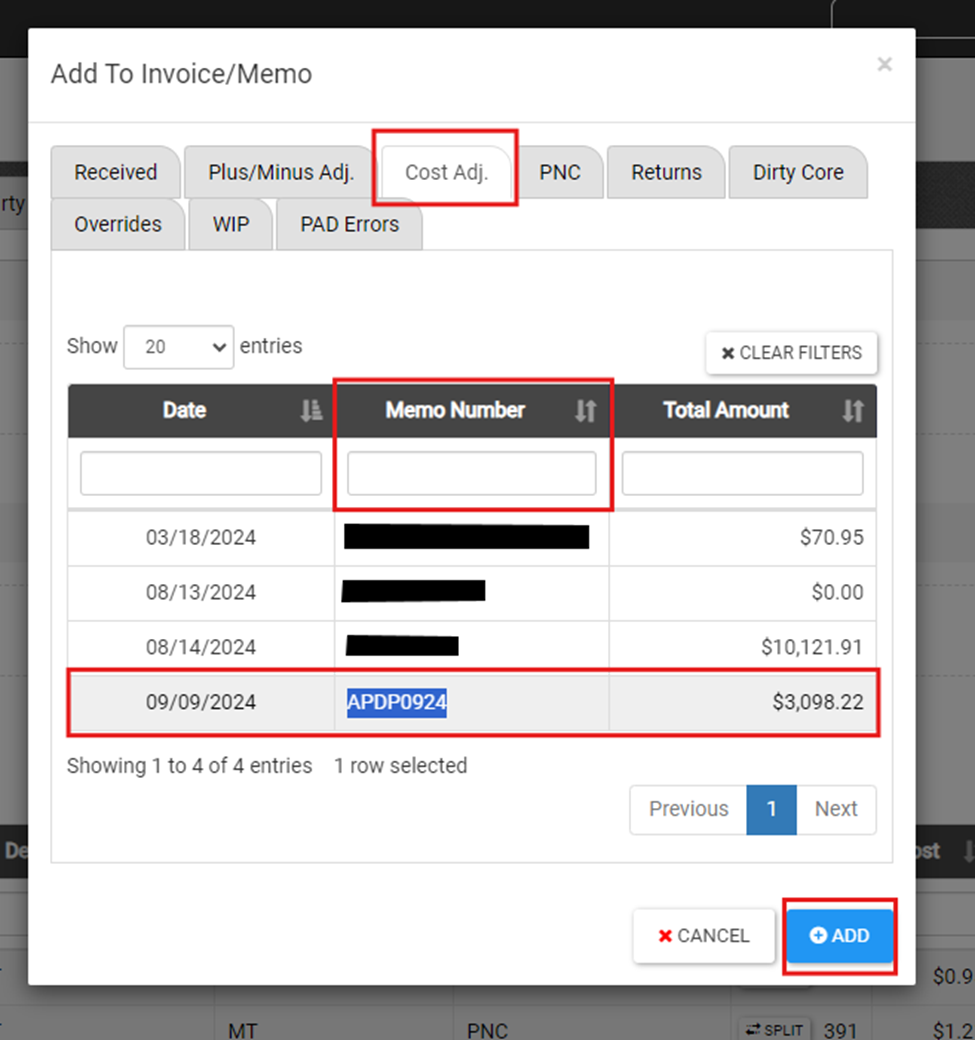Open the Show entries dropdown

pos(178,347)
